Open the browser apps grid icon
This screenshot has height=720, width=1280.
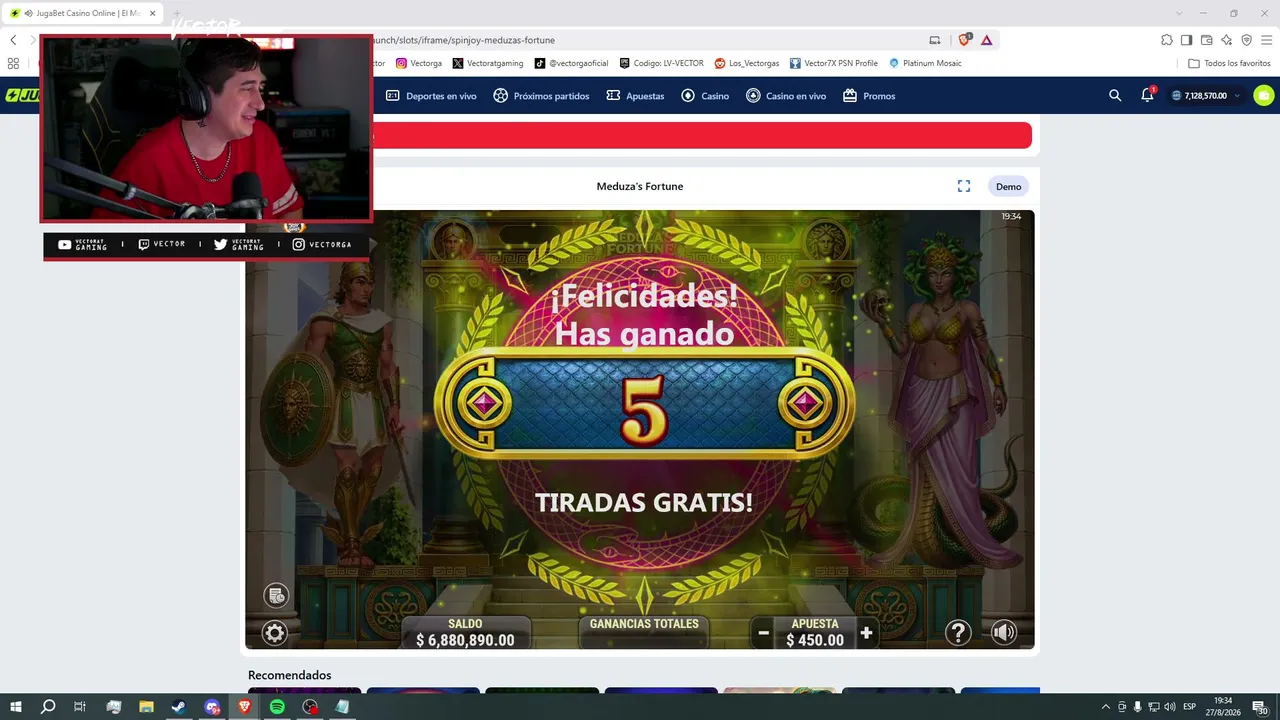pos(13,63)
